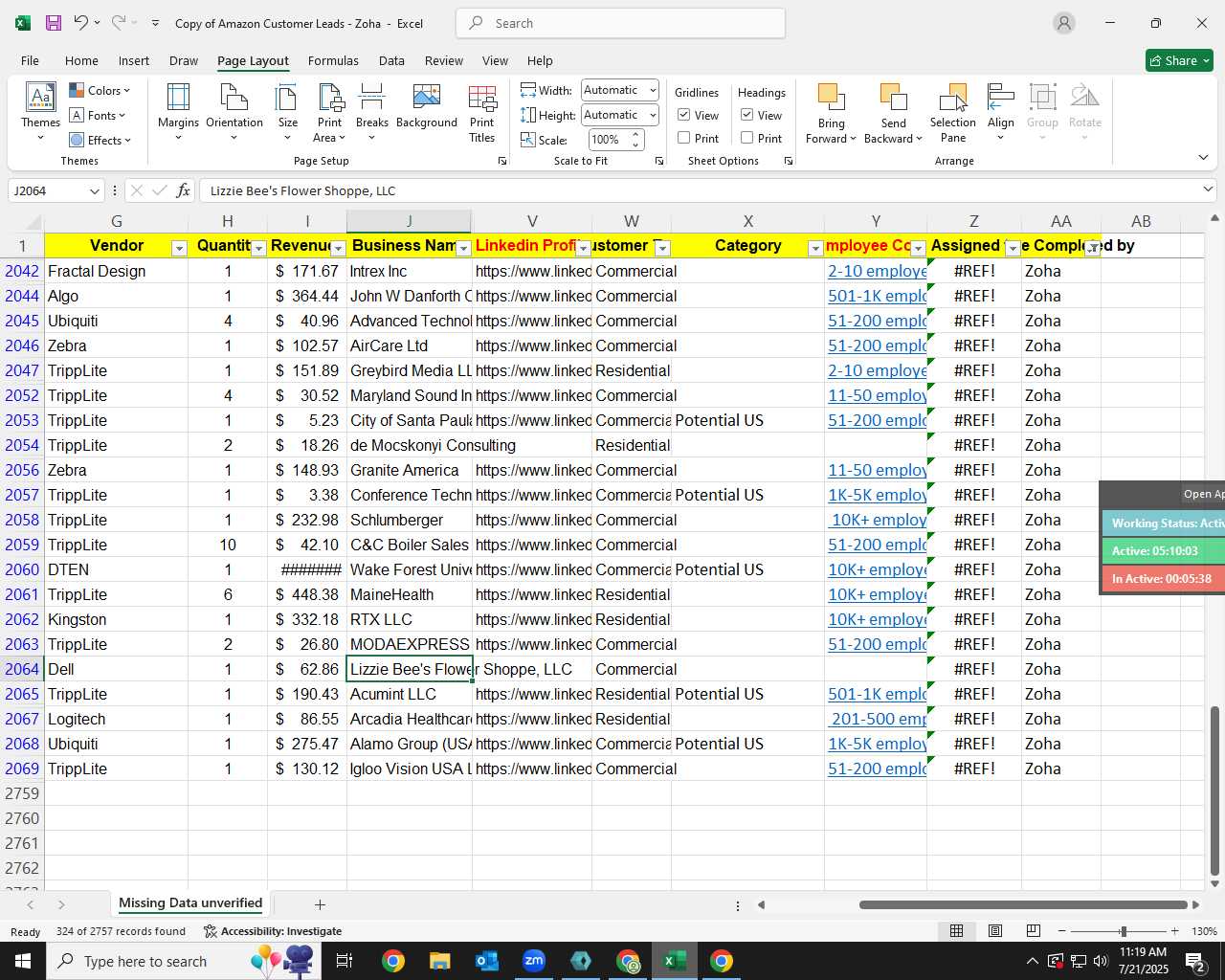Select the Schlumberger business name cell
The width and height of the screenshot is (1225, 980).
pos(410,520)
